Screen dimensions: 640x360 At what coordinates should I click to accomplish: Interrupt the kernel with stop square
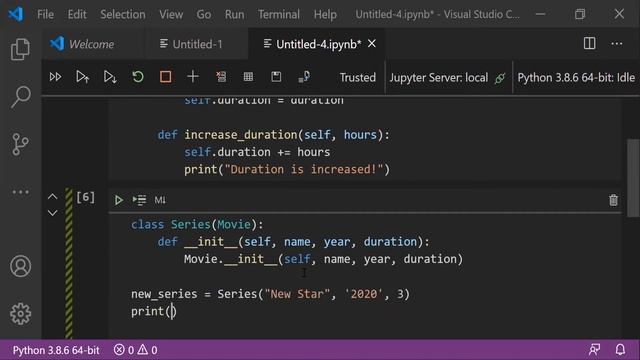165,77
